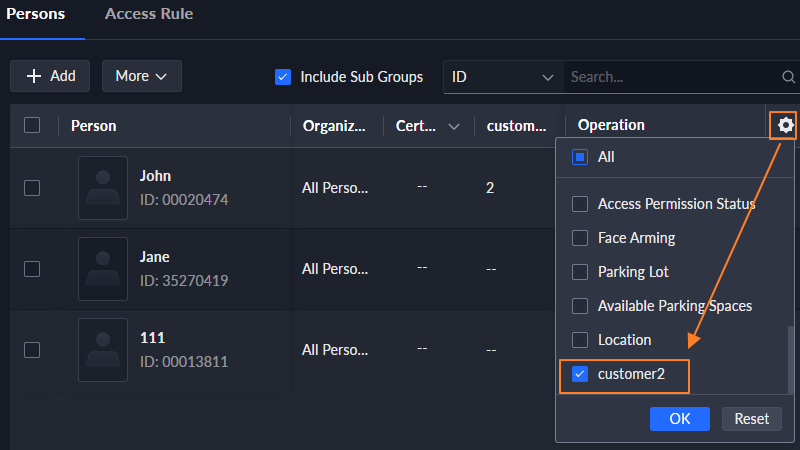Open the More dropdown menu
800x450 pixels.
(141, 76)
